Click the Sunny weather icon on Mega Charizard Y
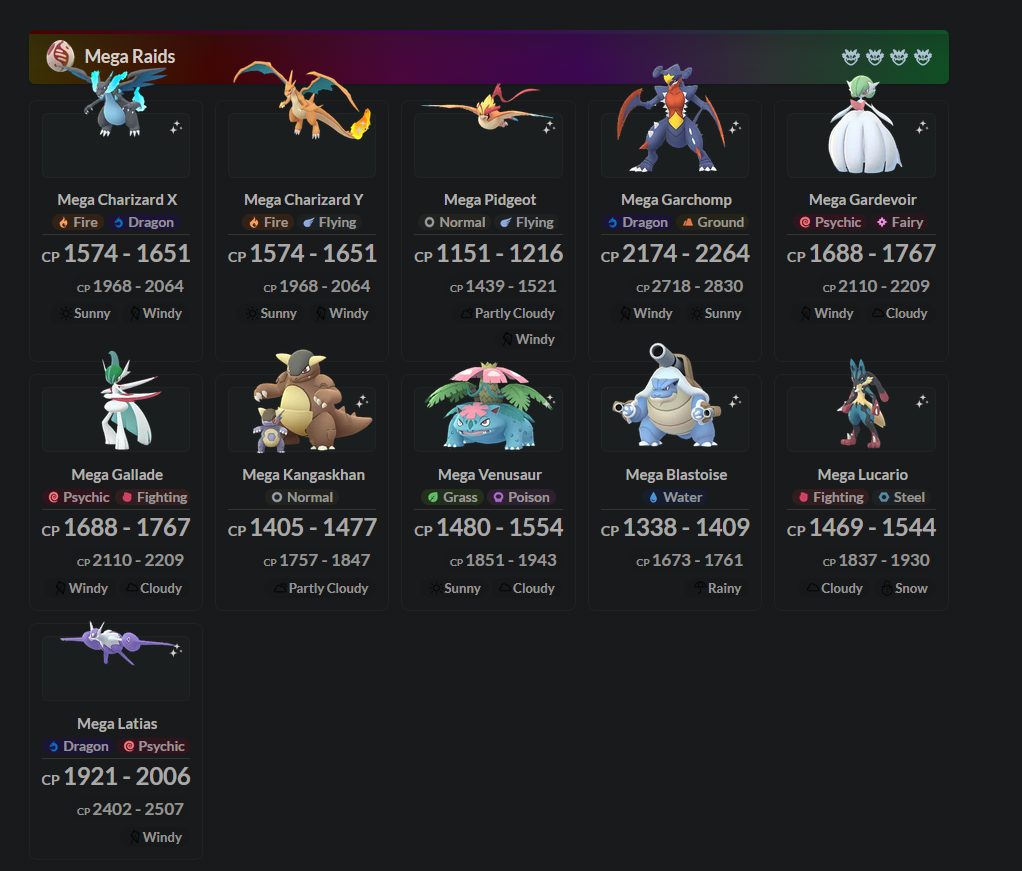This screenshot has width=1022, height=871. pyautogui.click(x=252, y=314)
